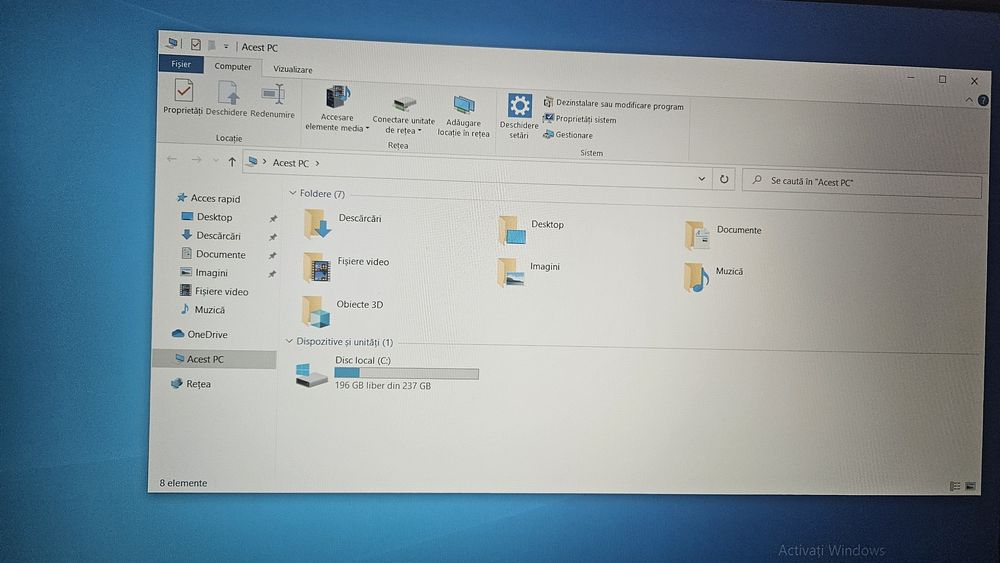Go up one level arrow
The image size is (1000, 563).
click(x=232, y=161)
